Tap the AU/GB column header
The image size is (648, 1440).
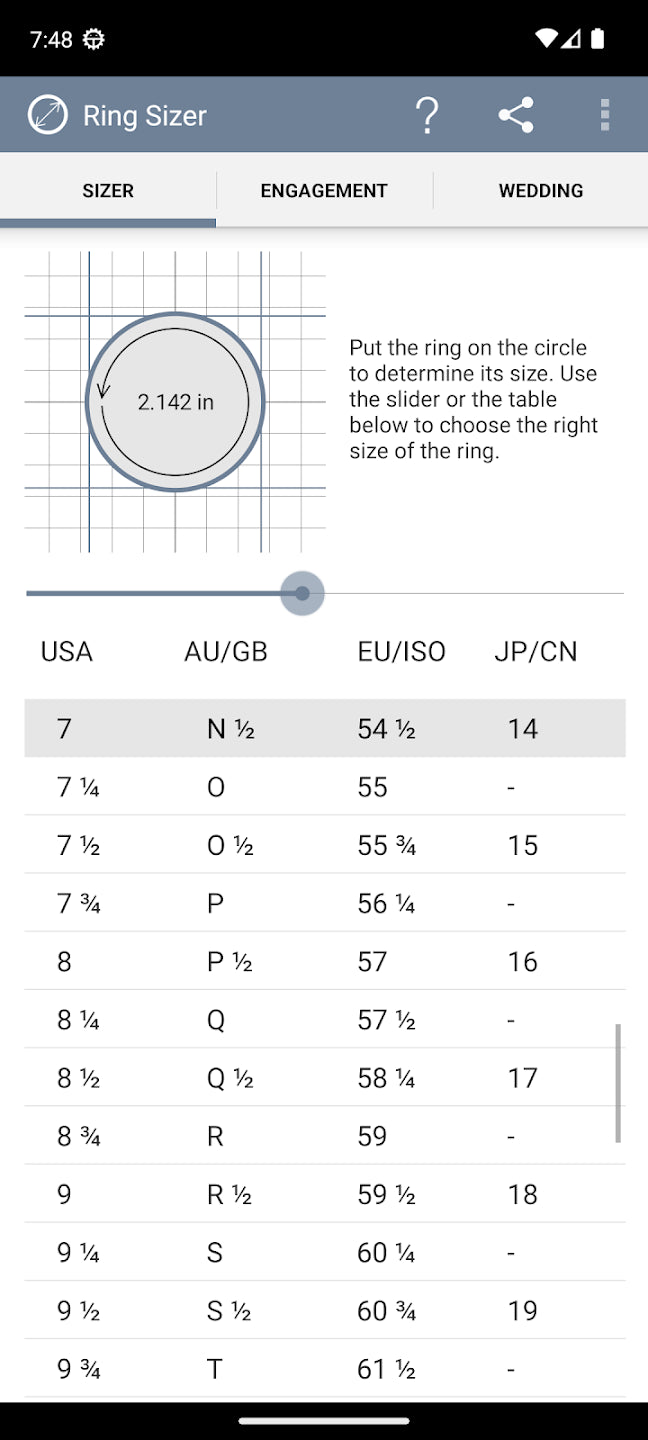pos(226,652)
